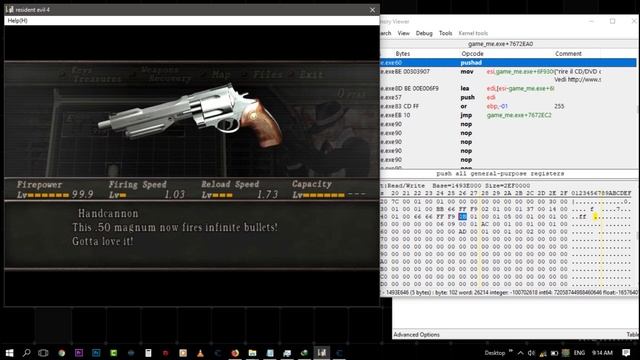
Task: Open the Calculator taskbar icon
Action: 148,353
